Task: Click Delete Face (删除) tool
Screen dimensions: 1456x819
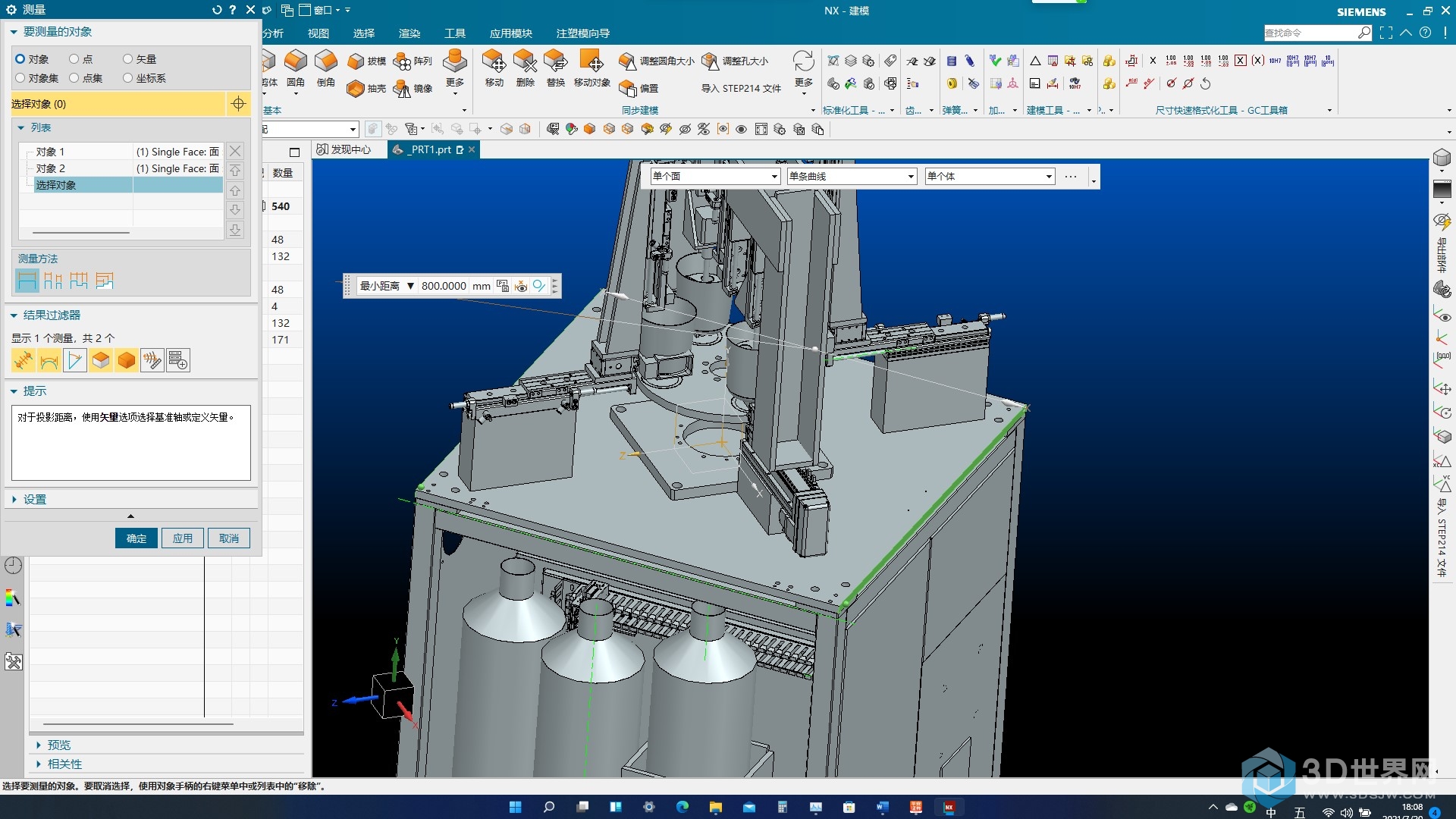Action: point(526,68)
